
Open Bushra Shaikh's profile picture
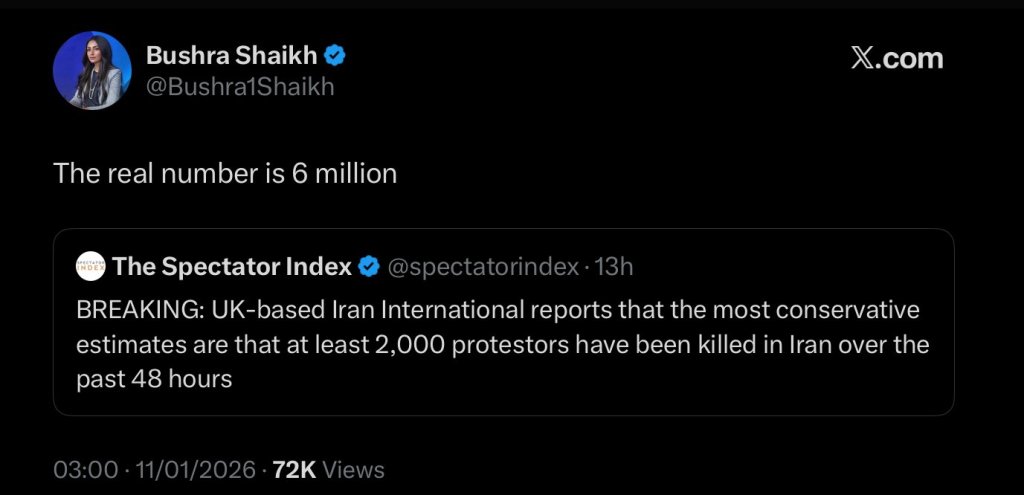coord(92,70)
